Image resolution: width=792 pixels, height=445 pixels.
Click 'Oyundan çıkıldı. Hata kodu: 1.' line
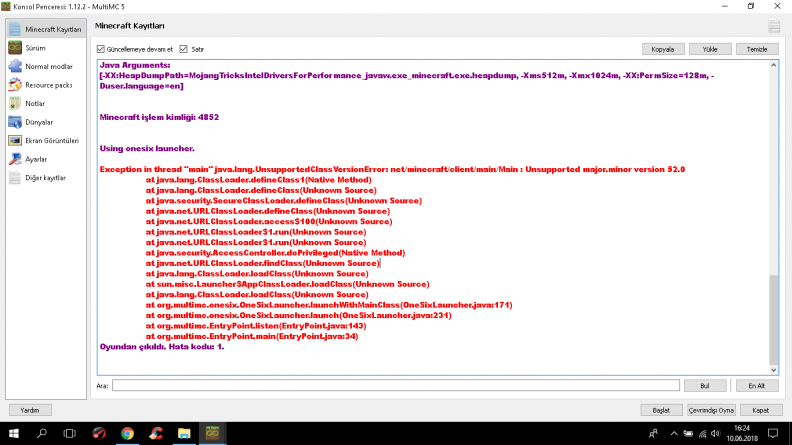coord(162,347)
